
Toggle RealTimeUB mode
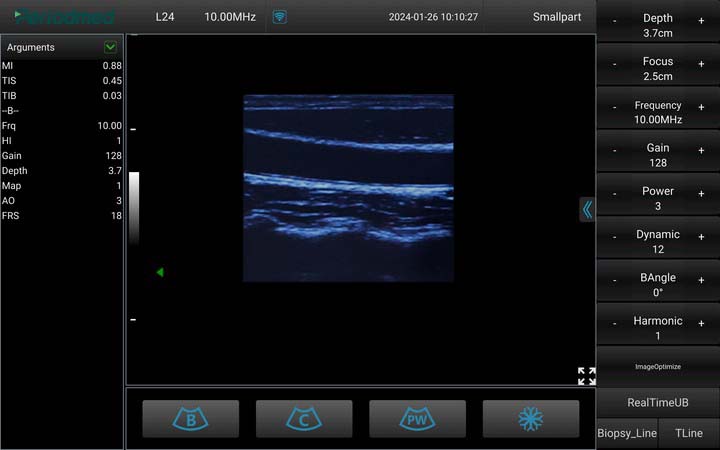pyautogui.click(x=657, y=402)
